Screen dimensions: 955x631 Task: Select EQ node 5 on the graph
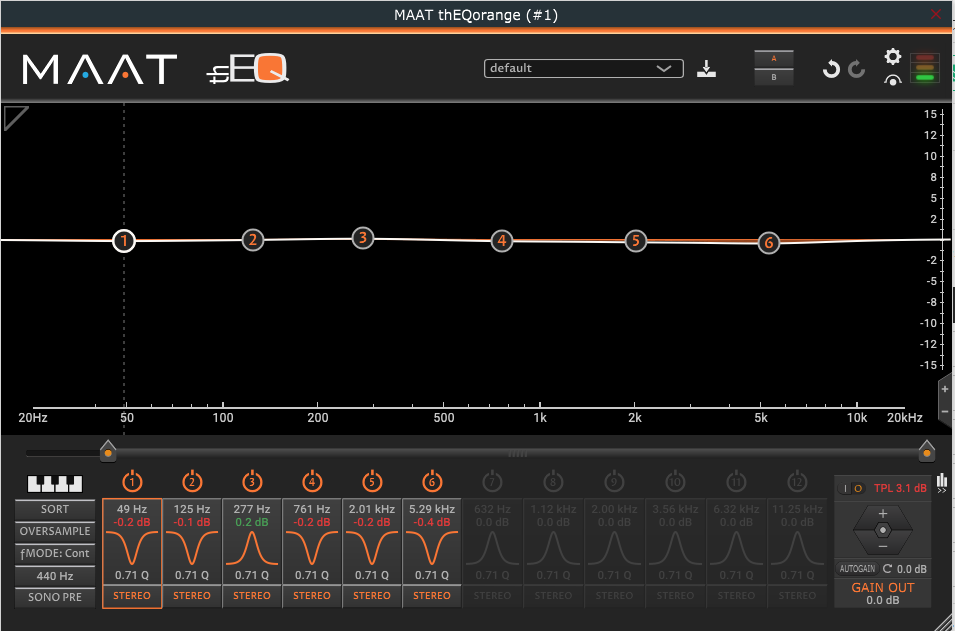636,241
